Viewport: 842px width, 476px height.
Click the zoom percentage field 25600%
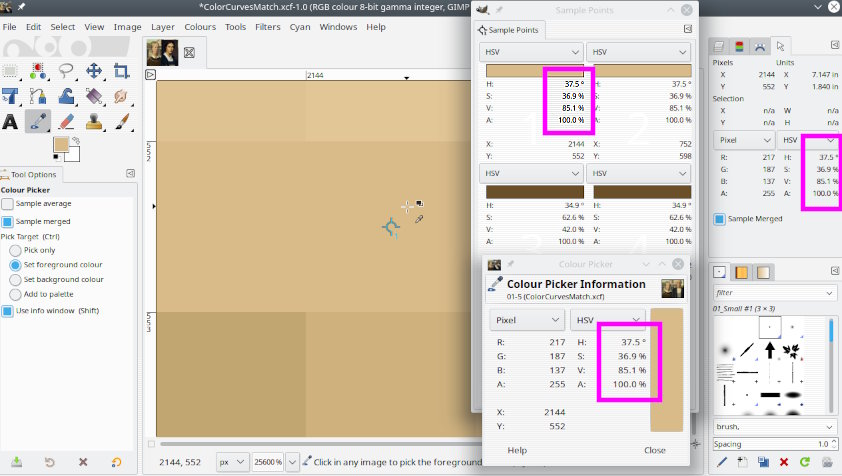point(268,462)
